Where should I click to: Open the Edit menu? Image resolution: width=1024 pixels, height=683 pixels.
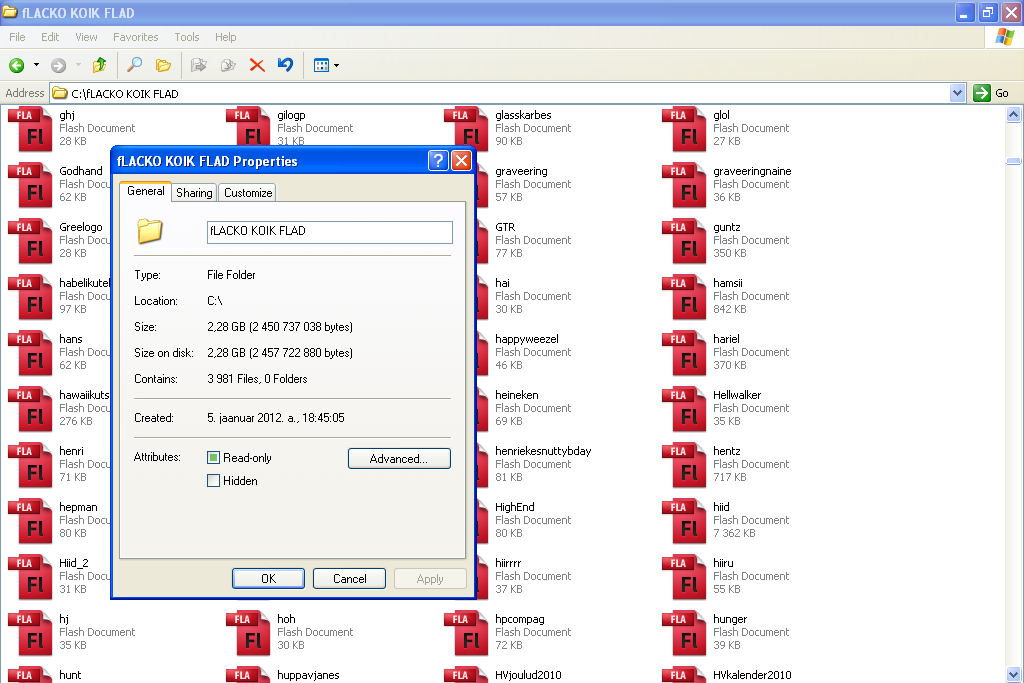pos(50,37)
